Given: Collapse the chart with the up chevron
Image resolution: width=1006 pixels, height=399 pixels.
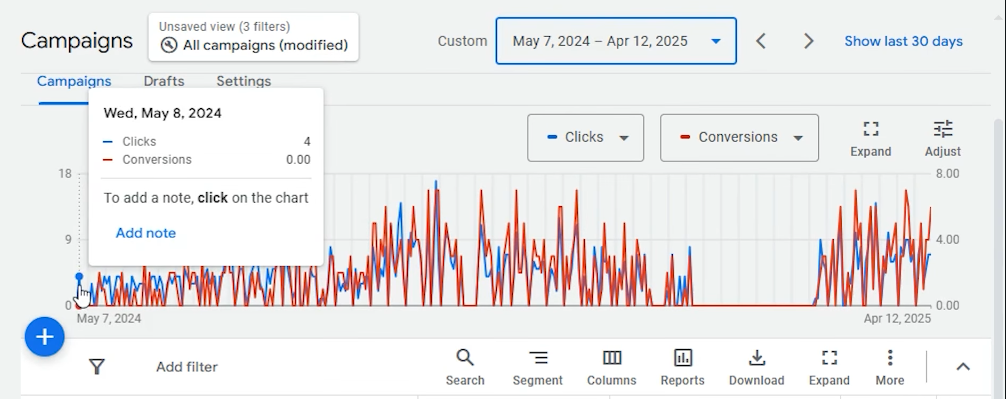Looking at the screenshot, I should [x=963, y=366].
